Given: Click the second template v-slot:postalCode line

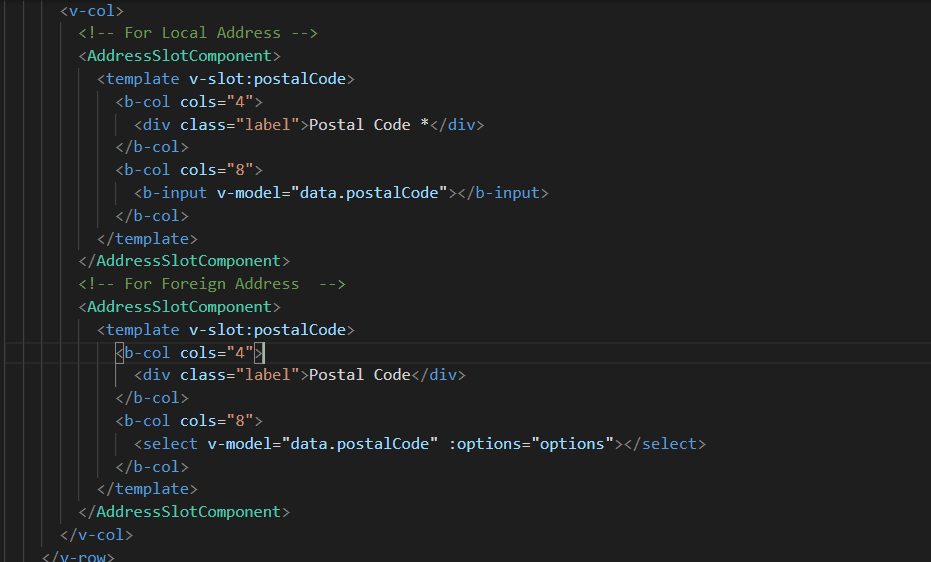Looking at the screenshot, I should click(226, 330).
